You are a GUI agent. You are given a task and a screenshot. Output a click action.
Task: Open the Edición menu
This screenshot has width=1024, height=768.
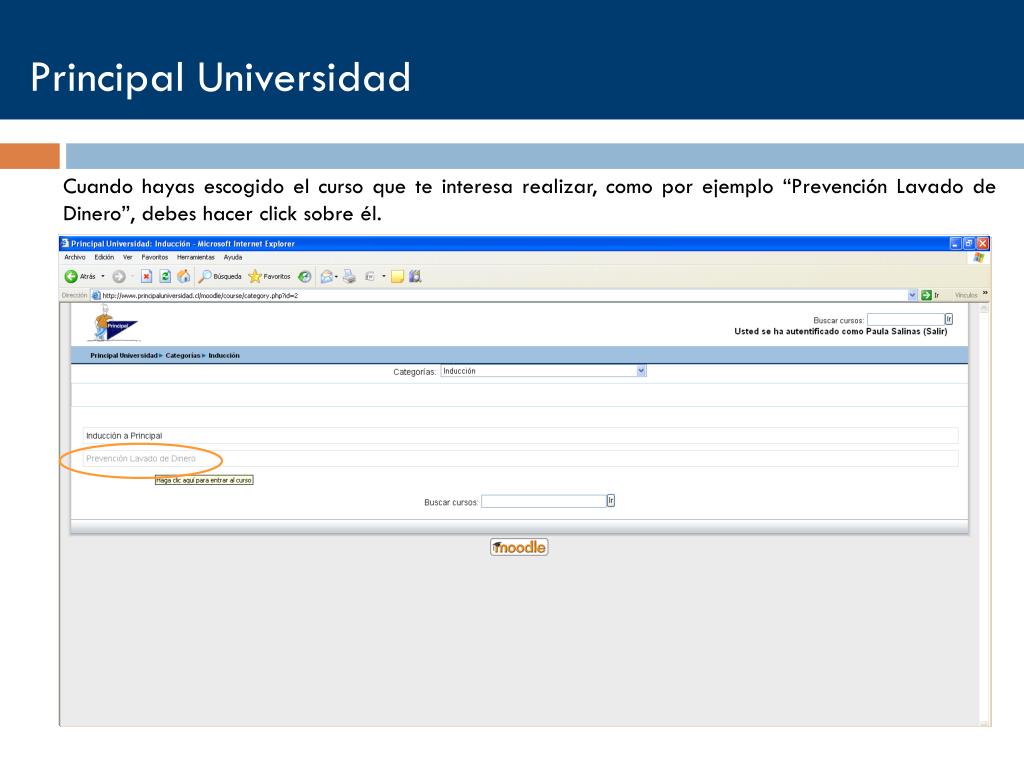tap(104, 257)
